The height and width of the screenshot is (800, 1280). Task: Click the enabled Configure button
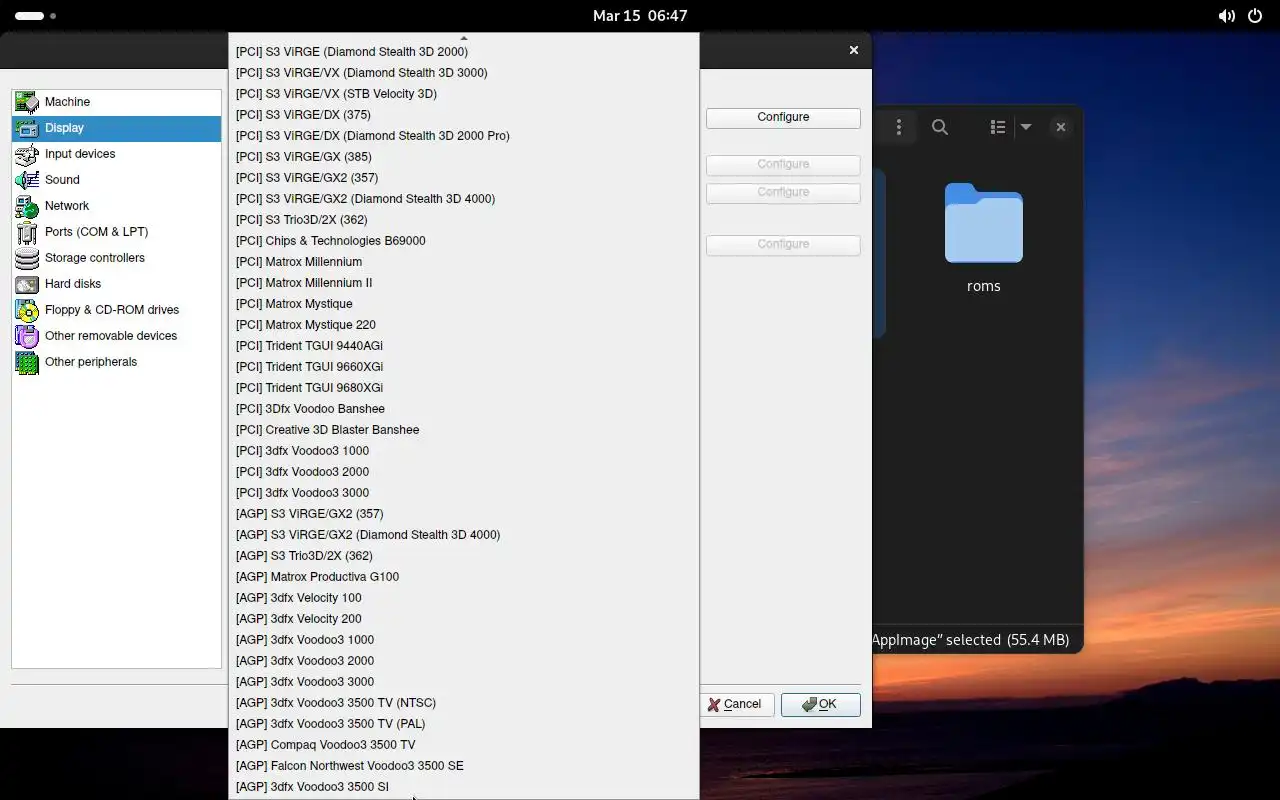[x=783, y=117]
